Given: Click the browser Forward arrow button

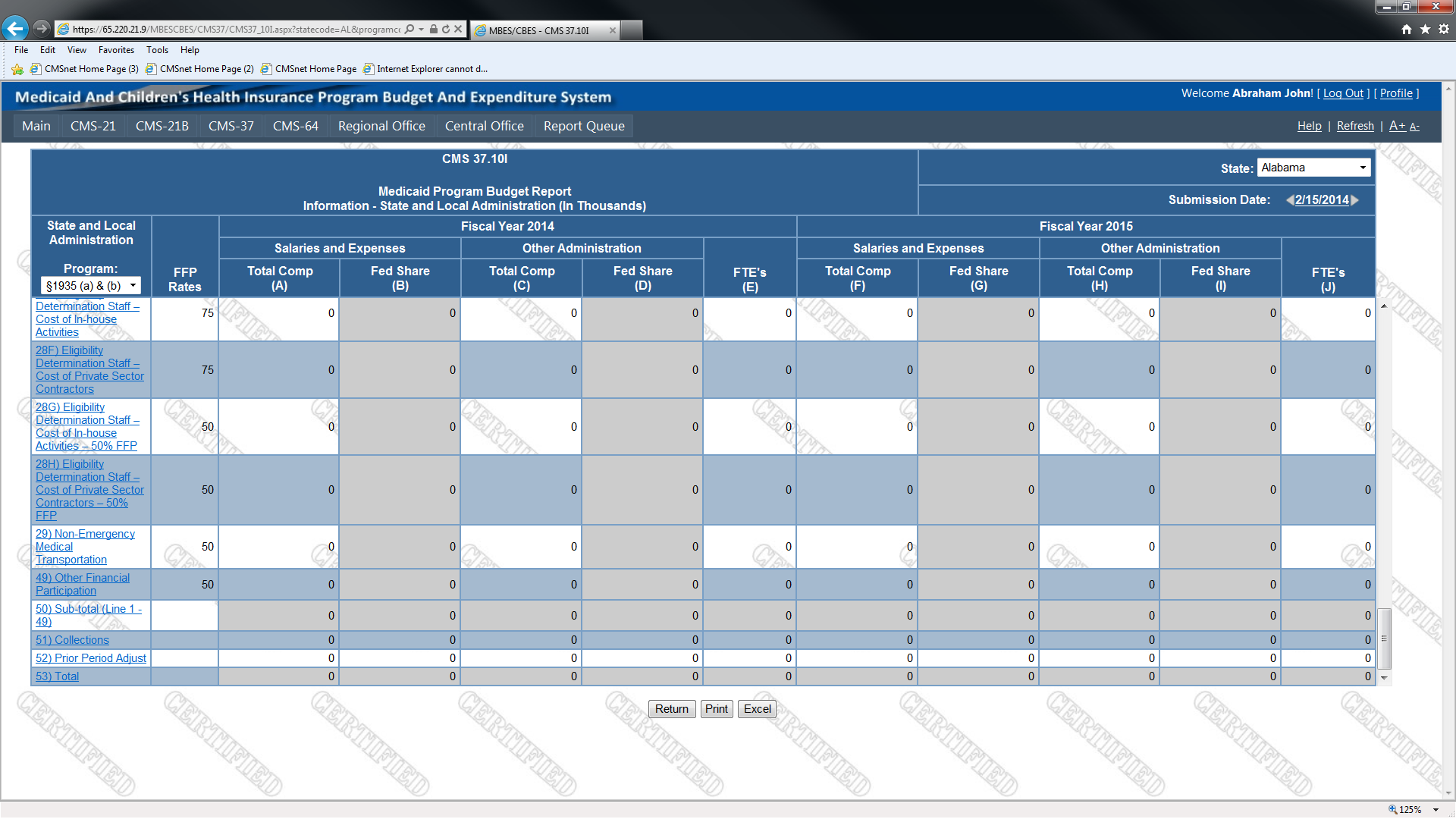Looking at the screenshot, I should pyautogui.click(x=42, y=29).
